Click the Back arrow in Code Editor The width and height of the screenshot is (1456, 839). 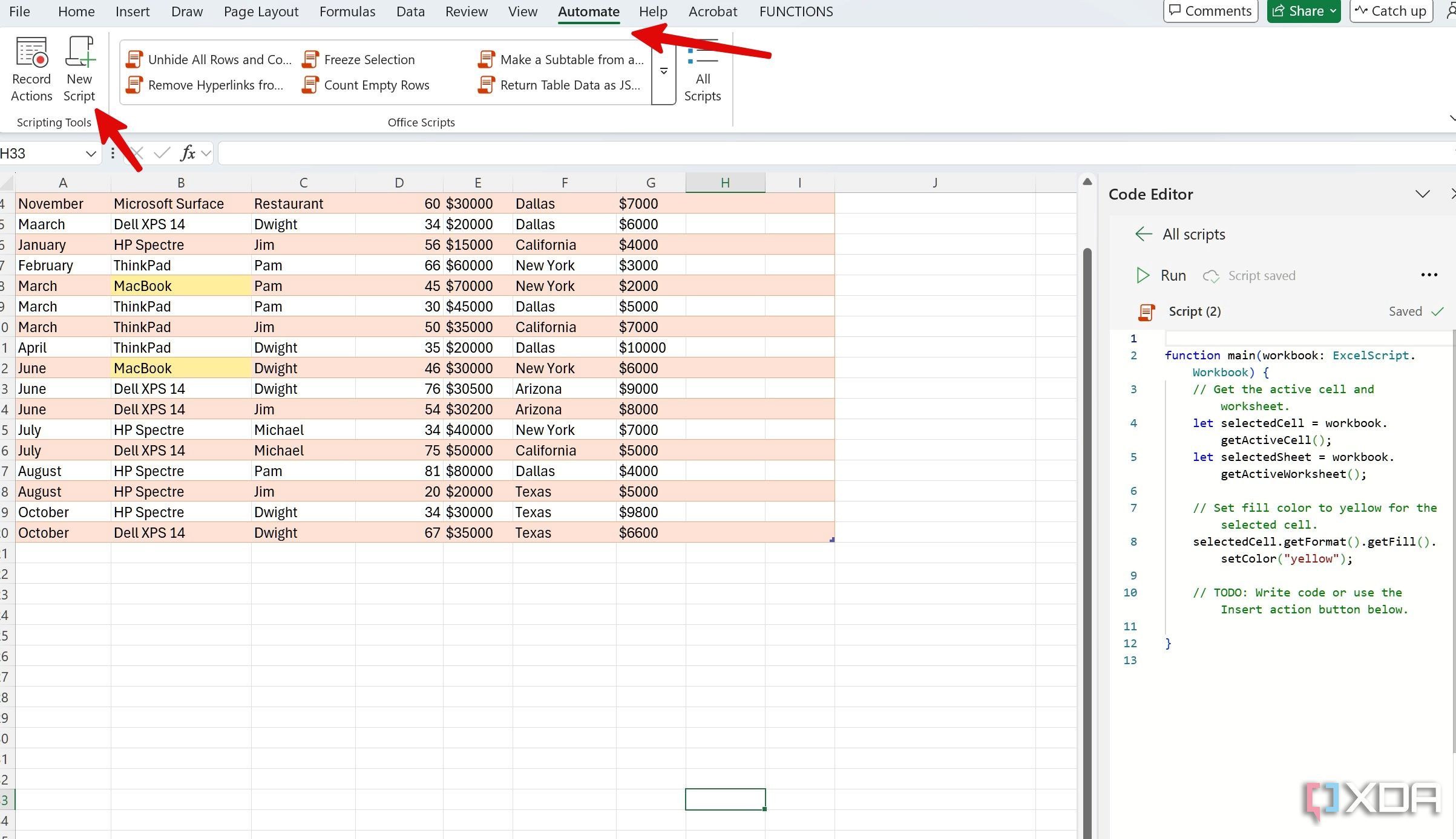[1143, 233]
